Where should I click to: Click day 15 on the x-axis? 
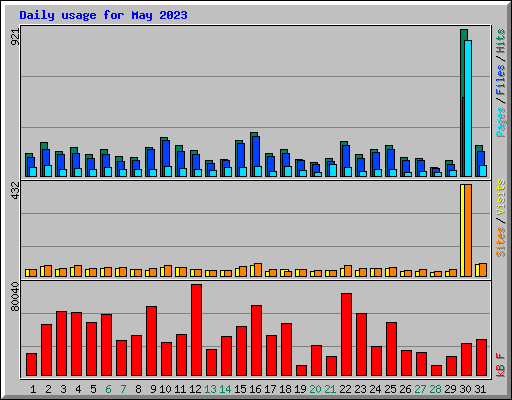tap(240, 389)
